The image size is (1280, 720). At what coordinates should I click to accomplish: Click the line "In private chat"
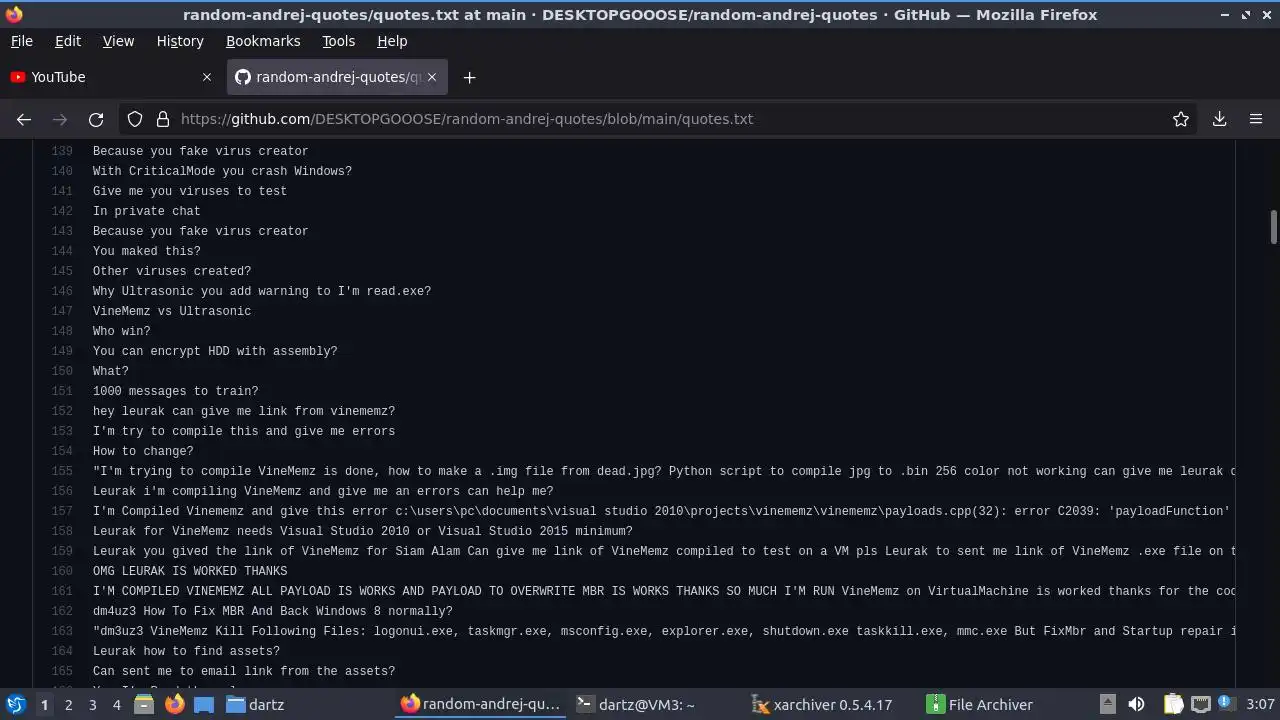pos(147,211)
